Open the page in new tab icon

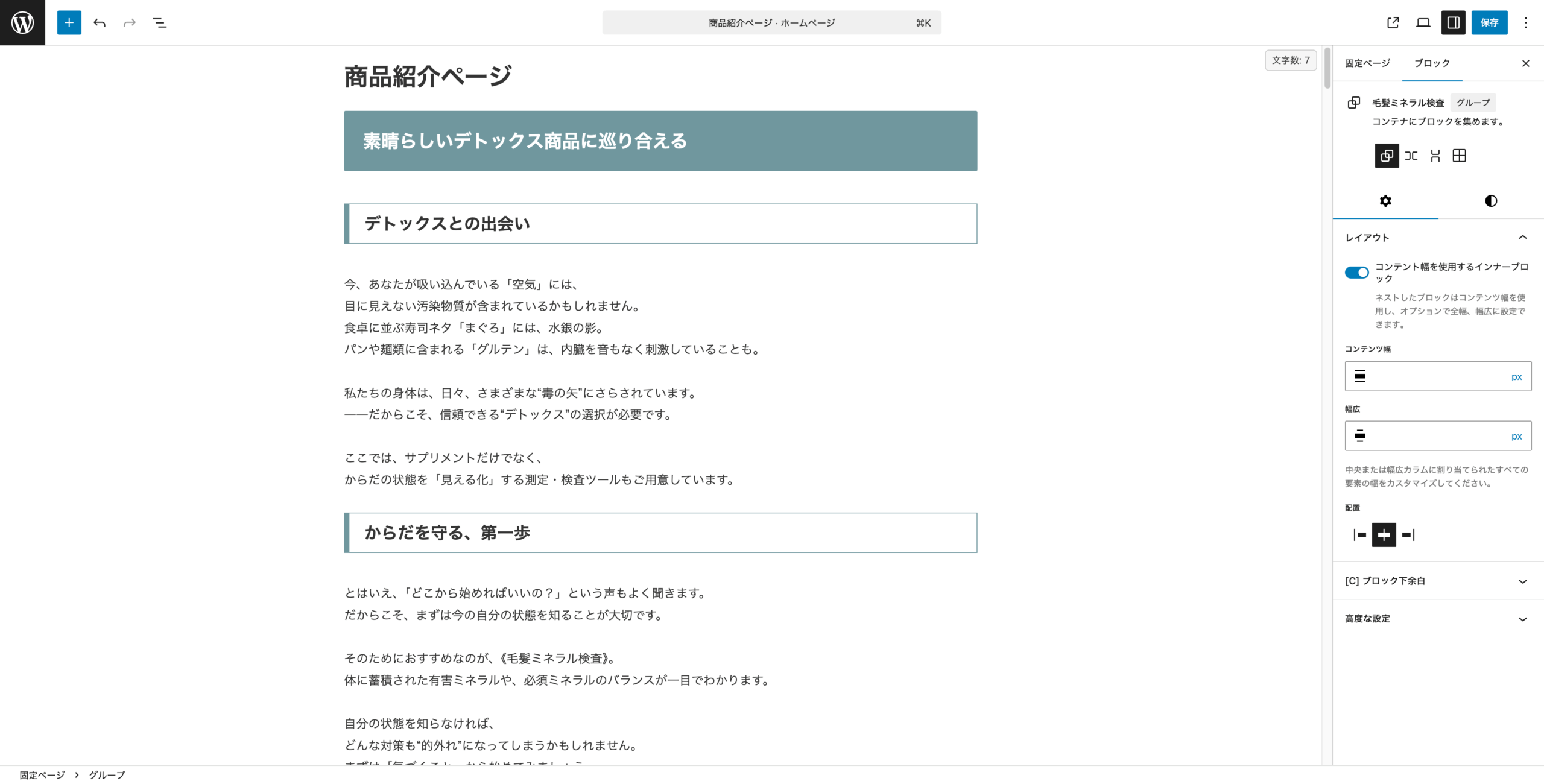(x=1393, y=22)
